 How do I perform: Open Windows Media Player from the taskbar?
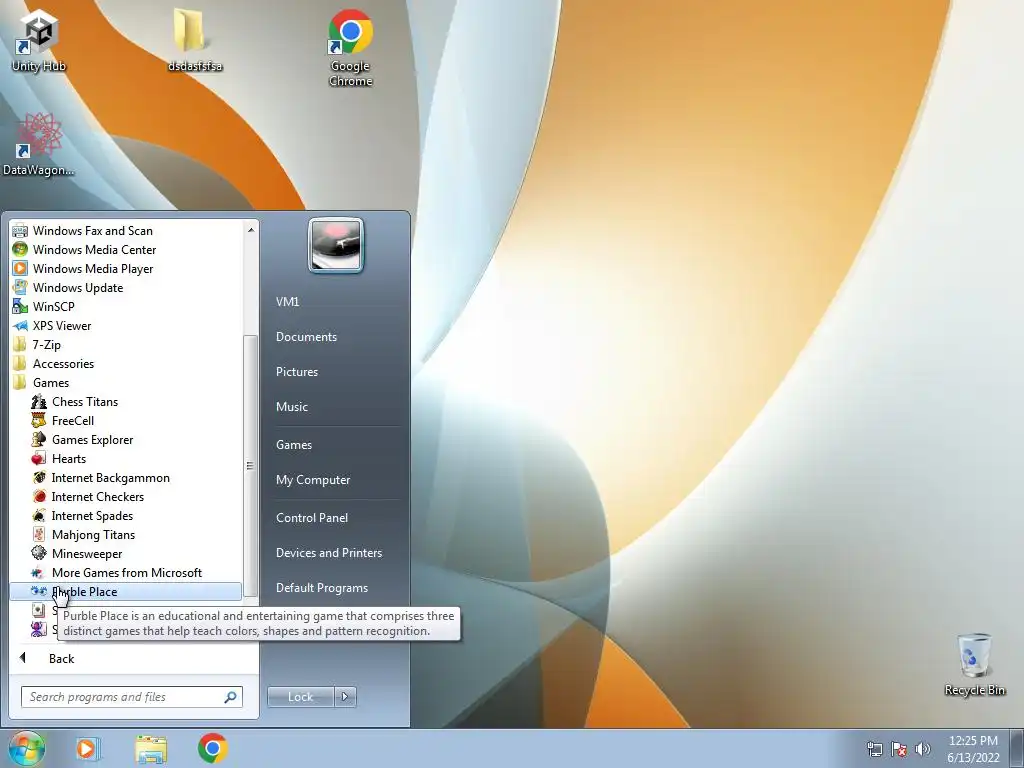87,748
